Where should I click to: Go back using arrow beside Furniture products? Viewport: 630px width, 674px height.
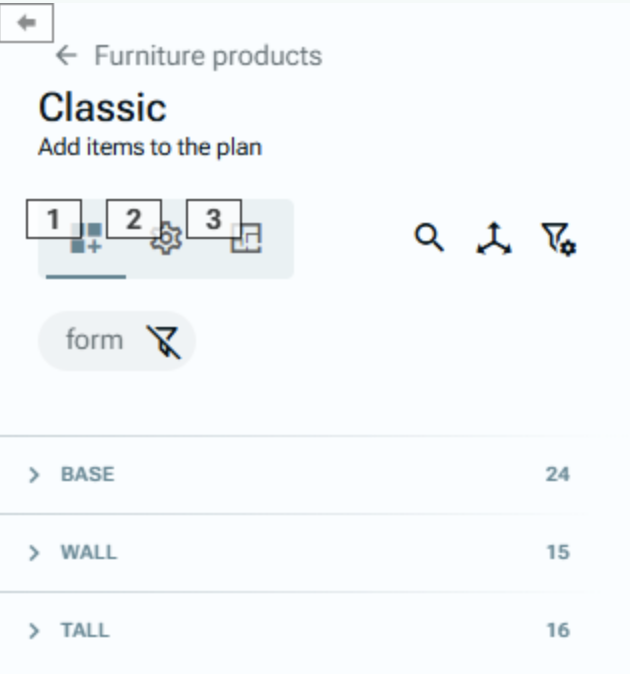[x=67, y=55]
